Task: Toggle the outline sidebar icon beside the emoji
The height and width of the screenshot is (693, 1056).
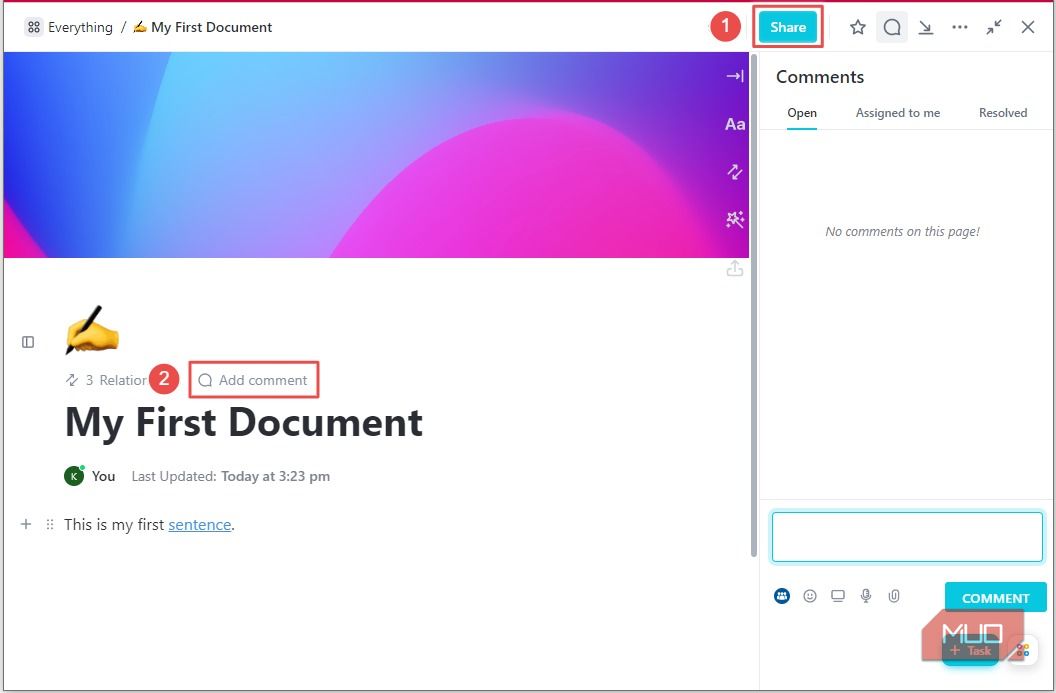Action: click(27, 341)
